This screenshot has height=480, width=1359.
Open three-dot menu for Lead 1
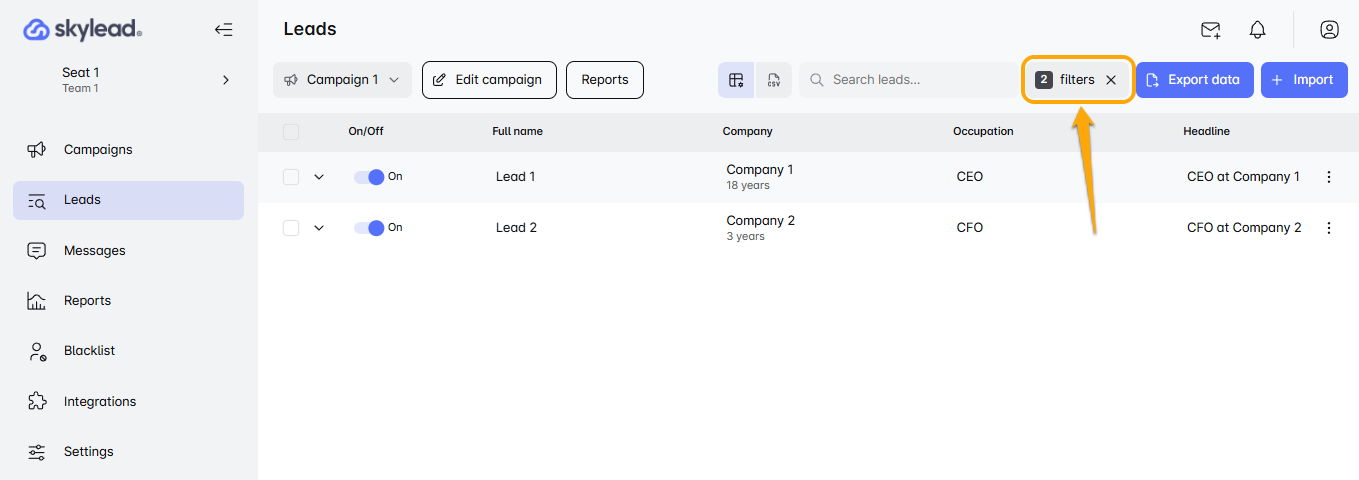click(1329, 177)
